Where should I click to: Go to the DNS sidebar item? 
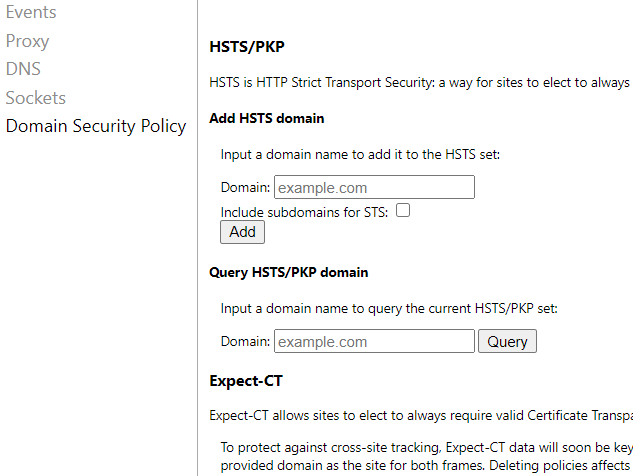[x=23, y=69]
